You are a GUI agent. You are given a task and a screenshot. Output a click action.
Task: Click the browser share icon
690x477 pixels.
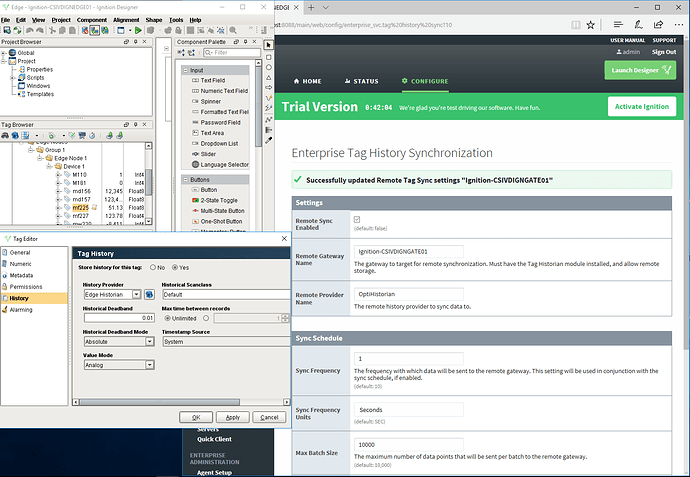point(658,25)
